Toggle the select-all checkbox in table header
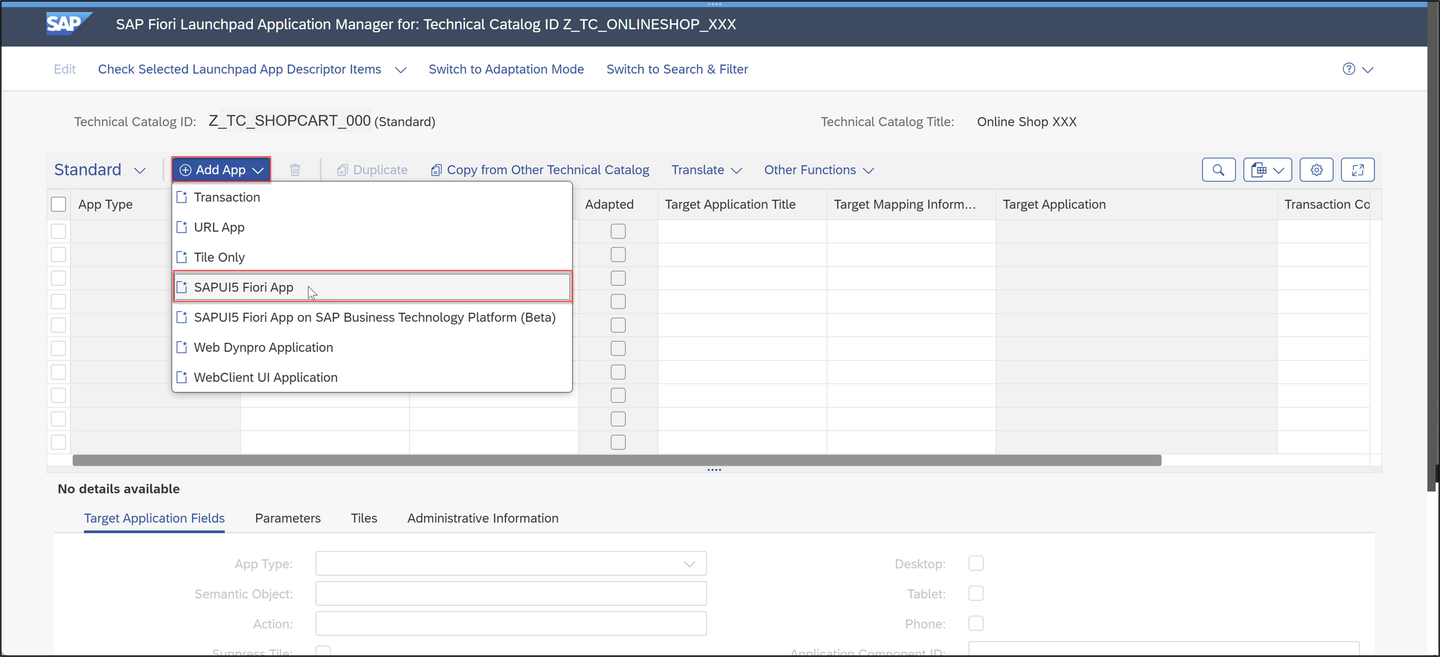The height and width of the screenshot is (657, 1440). 58,204
